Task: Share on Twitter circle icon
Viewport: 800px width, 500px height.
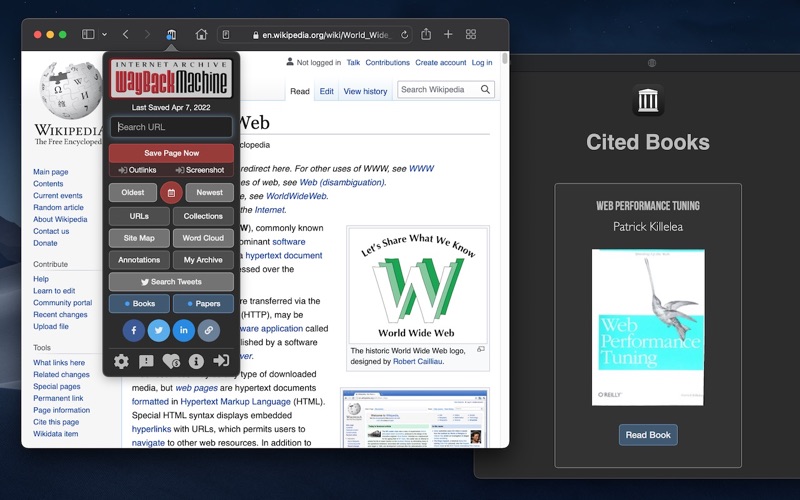Action: (x=159, y=330)
